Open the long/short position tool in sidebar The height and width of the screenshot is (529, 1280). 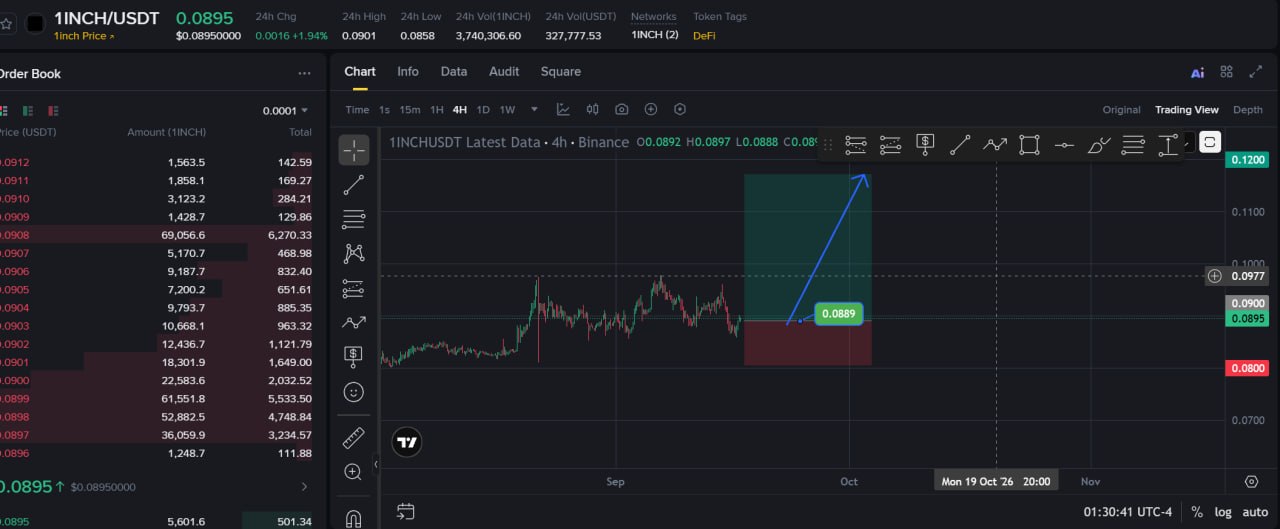[353, 356]
